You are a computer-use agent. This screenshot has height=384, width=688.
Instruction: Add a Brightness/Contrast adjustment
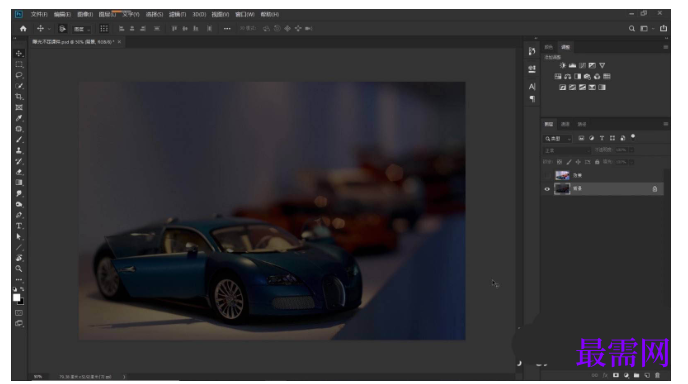click(563, 65)
